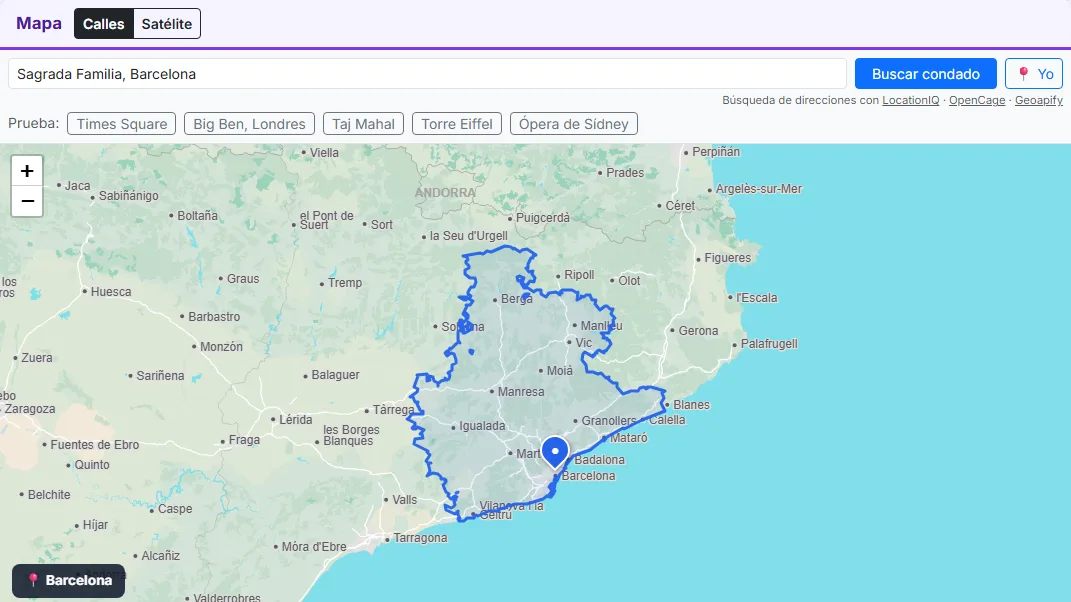Click the Perpiñán city label
1071x602 pixels.
716,152
